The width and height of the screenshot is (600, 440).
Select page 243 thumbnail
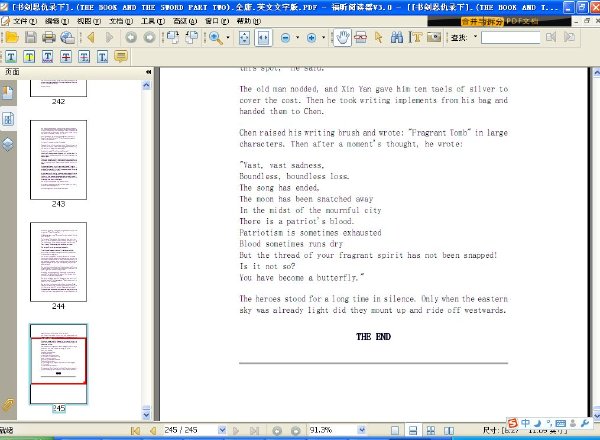coord(59,160)
